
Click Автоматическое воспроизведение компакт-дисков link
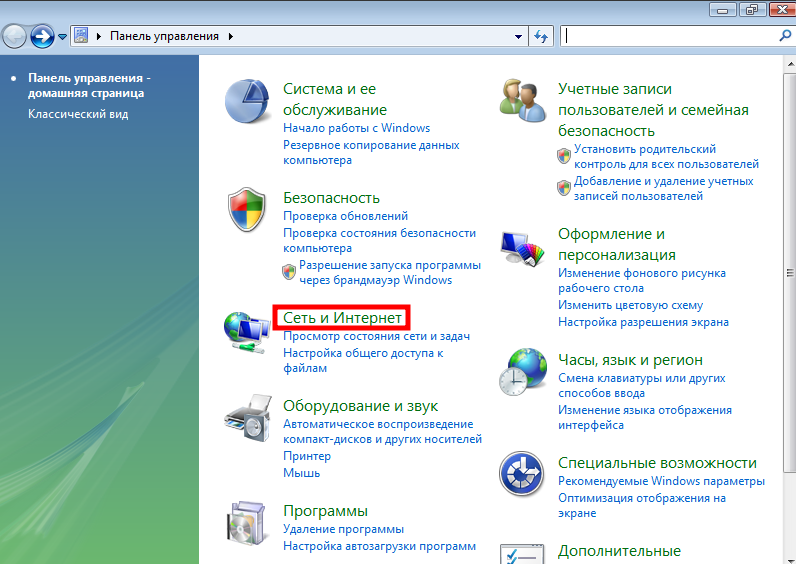382,432
